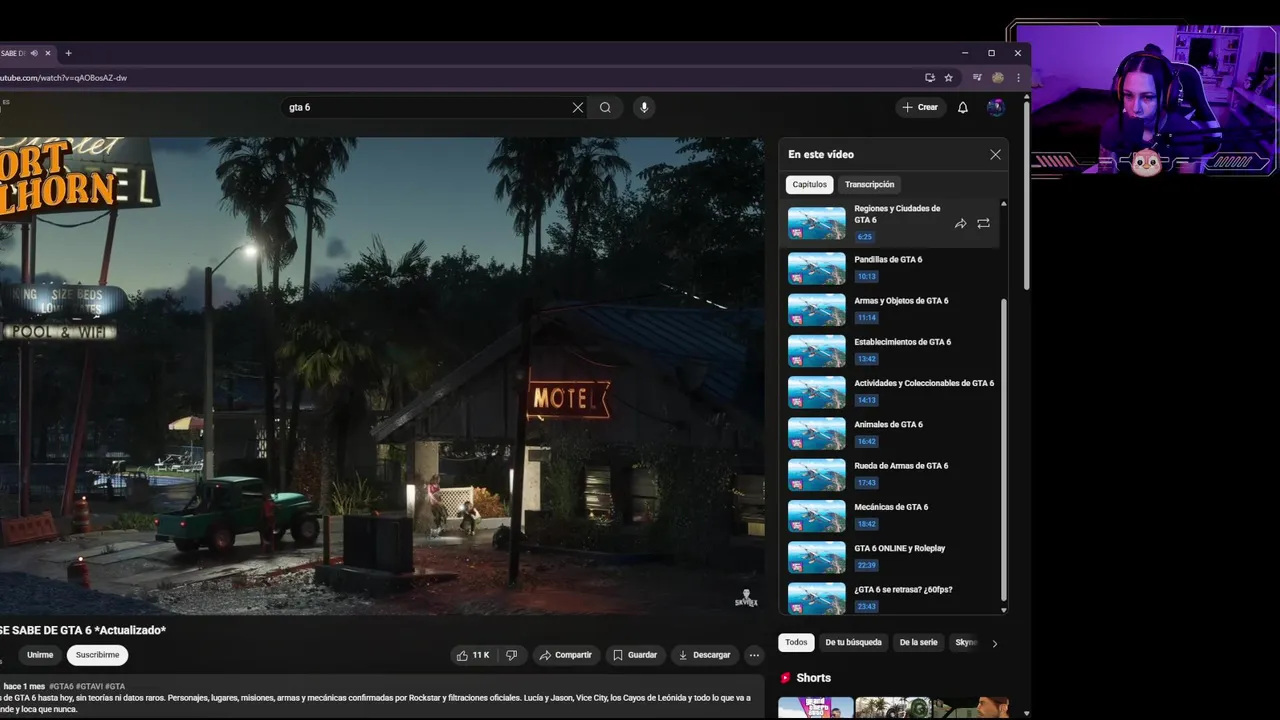Image resolution: width=1280 pixels, height=720 pixels.
Task: Share the 'Regiones y Ciudades' chapter
Action: 960,224
